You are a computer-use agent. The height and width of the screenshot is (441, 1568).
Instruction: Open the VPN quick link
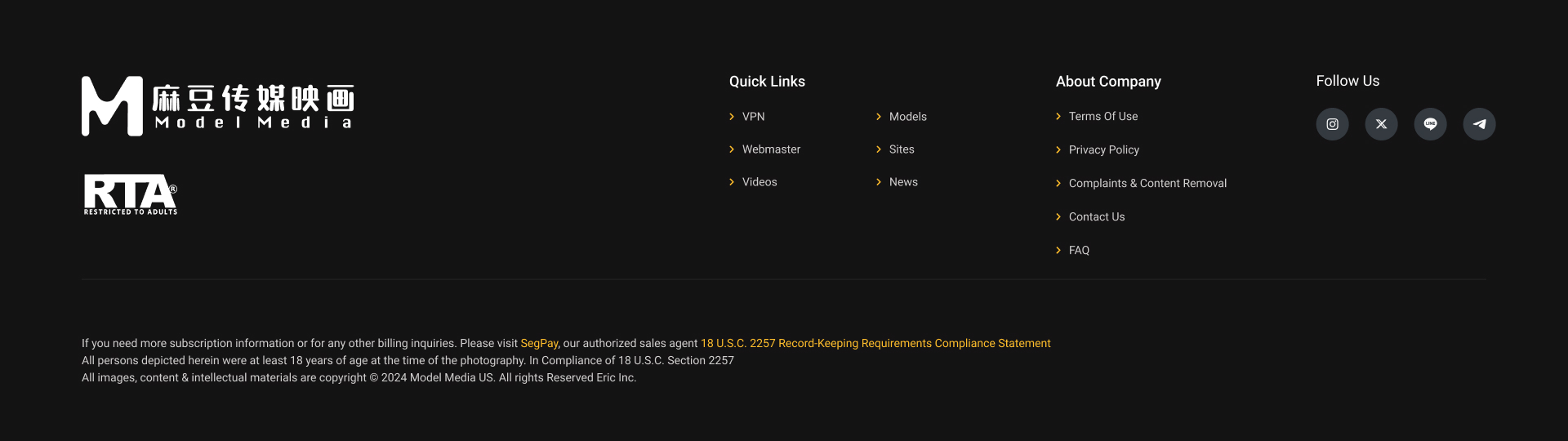pos(753,117)
